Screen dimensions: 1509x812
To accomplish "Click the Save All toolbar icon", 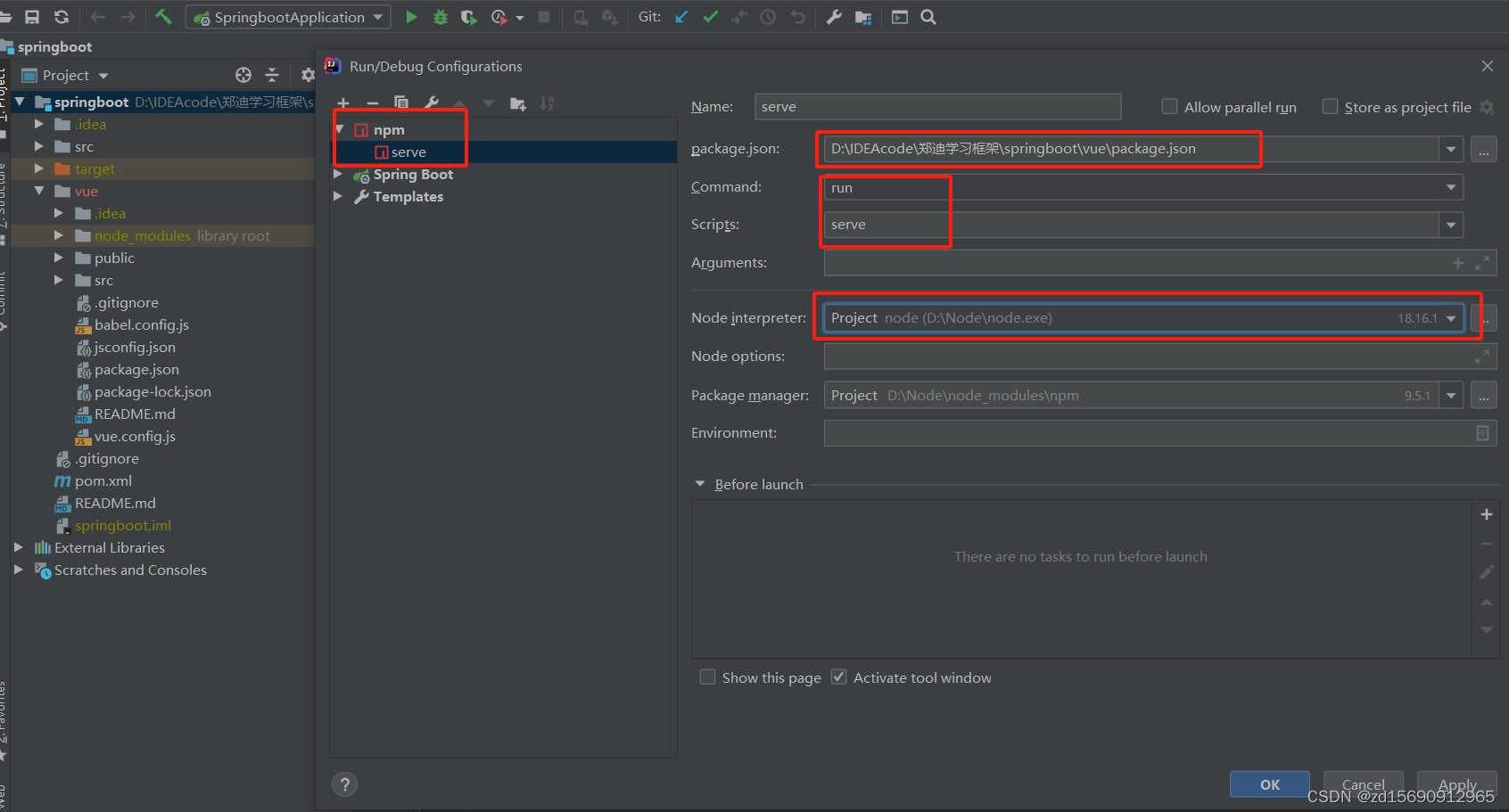I will [32, 17].
